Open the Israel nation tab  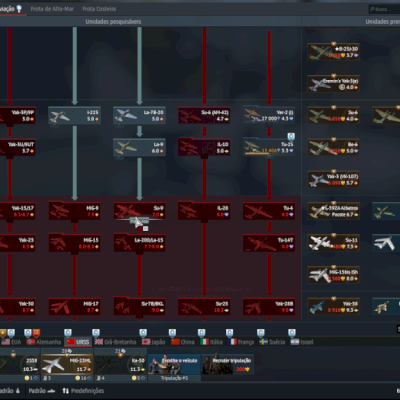302,342
